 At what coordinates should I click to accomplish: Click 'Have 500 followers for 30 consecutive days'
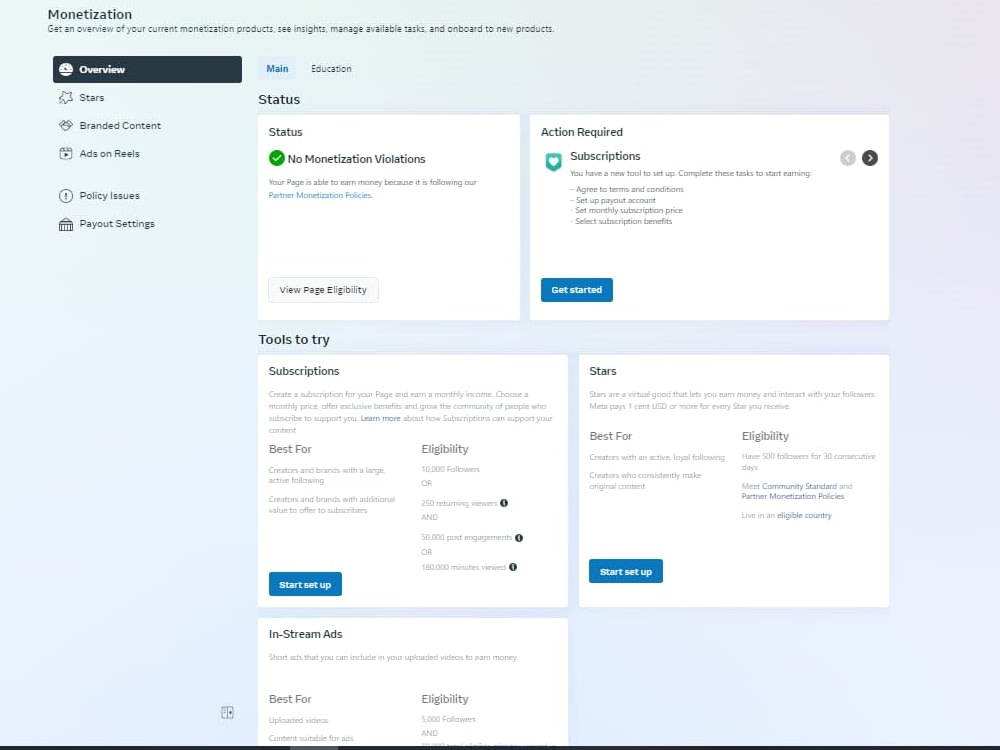809,462
